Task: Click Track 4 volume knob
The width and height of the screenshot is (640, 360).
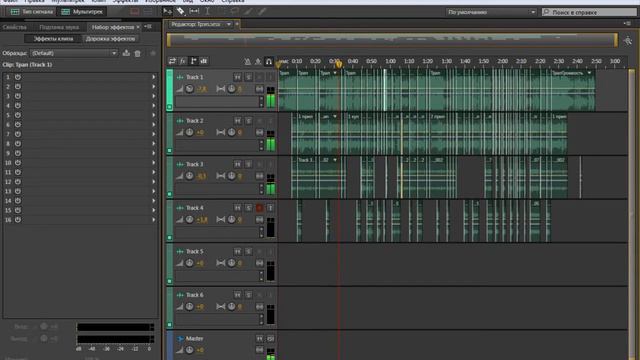Action: (x=189, y=220)
